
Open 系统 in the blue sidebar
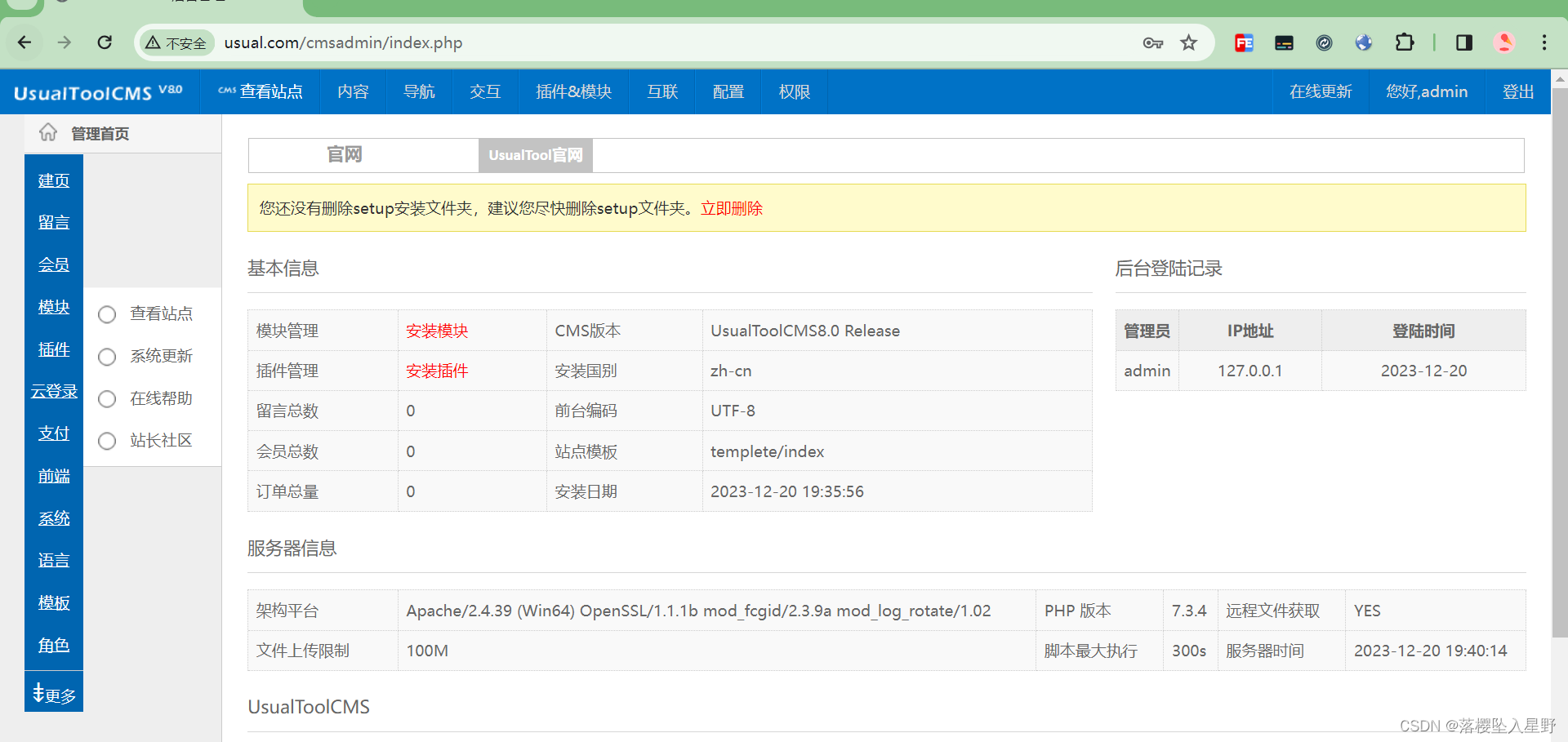[54, 518]
